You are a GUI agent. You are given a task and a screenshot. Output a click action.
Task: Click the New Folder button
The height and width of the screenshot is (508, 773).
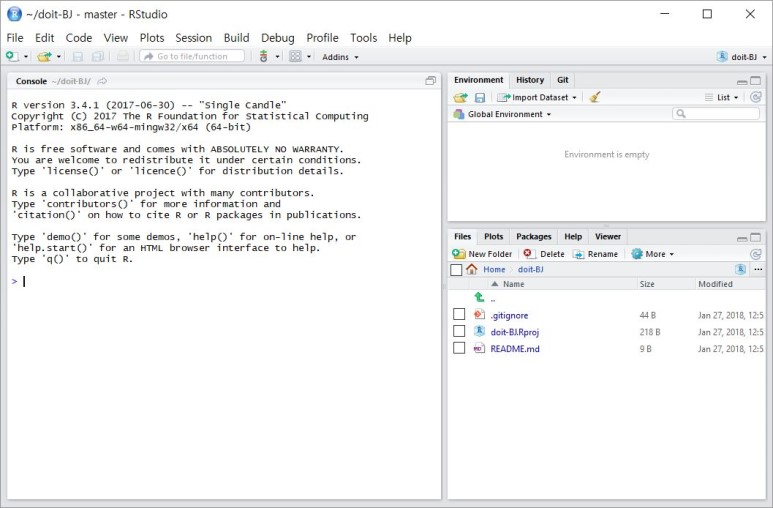(x=483, y=254)
